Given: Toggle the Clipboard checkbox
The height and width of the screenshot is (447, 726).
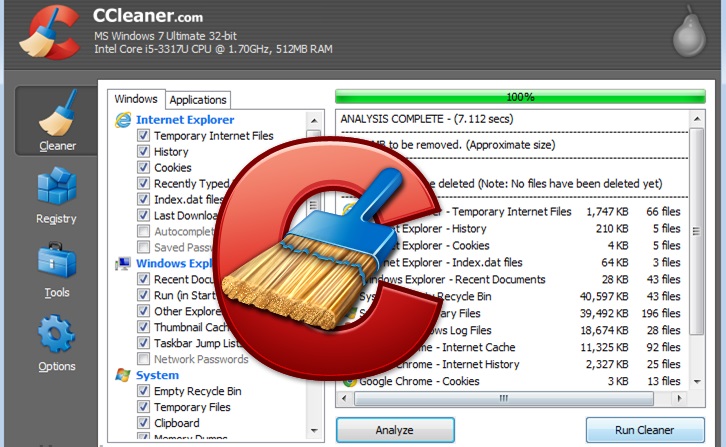Looking at the screenshot, I should 144,422.
